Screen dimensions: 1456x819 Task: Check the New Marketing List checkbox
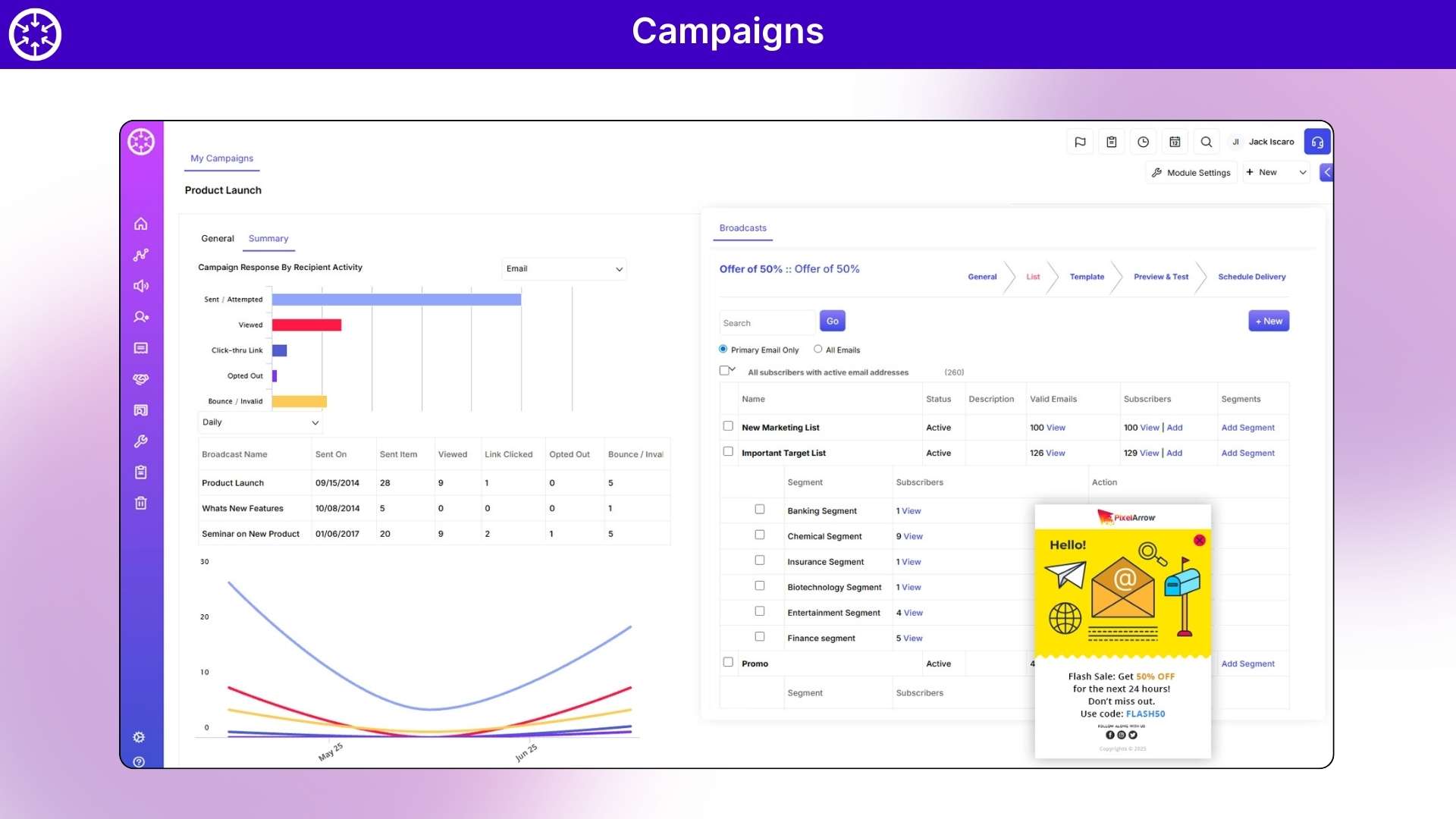[x=728, y=426]
